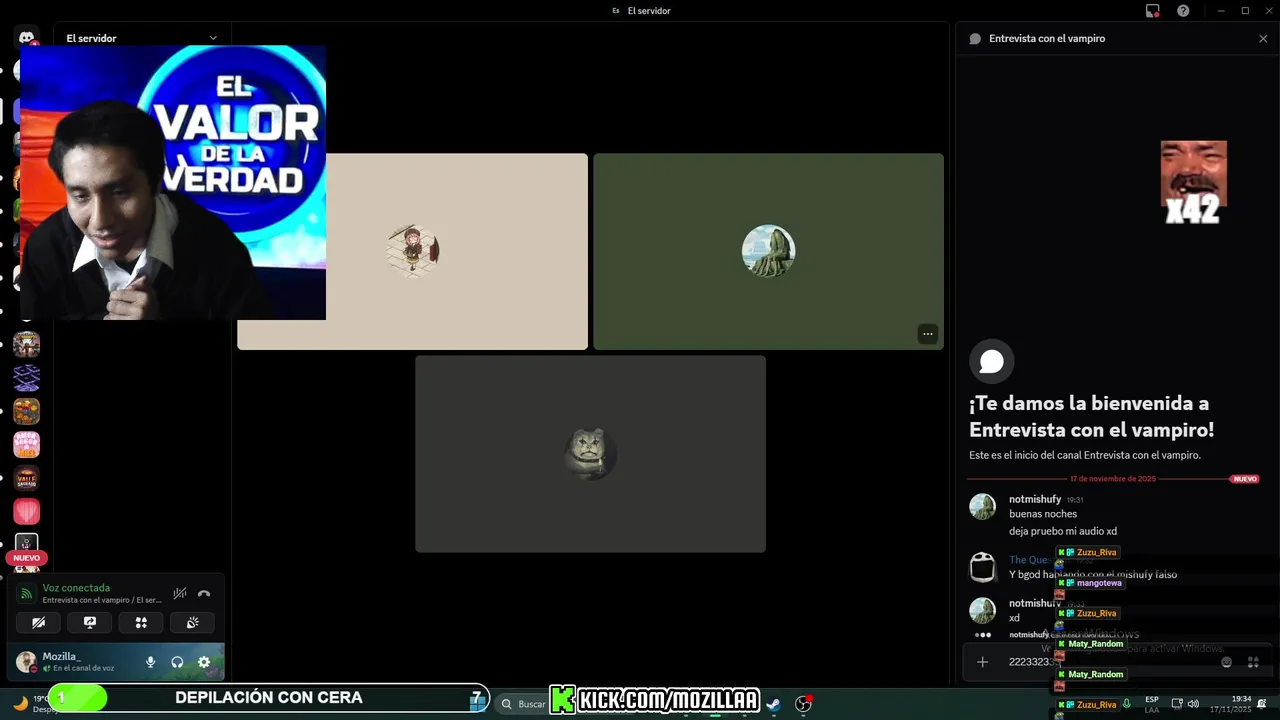Open Discord home direct messages icon

(27, 38)
